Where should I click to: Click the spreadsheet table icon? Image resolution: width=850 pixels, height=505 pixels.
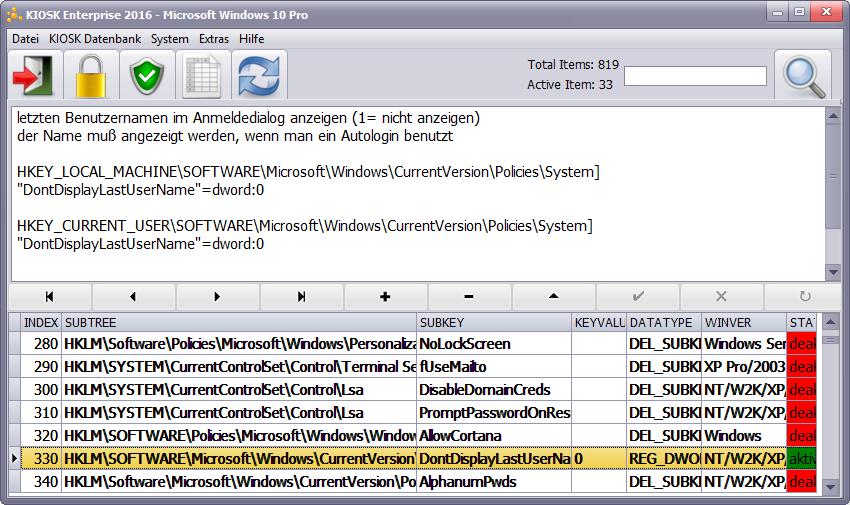click(203, 75)
